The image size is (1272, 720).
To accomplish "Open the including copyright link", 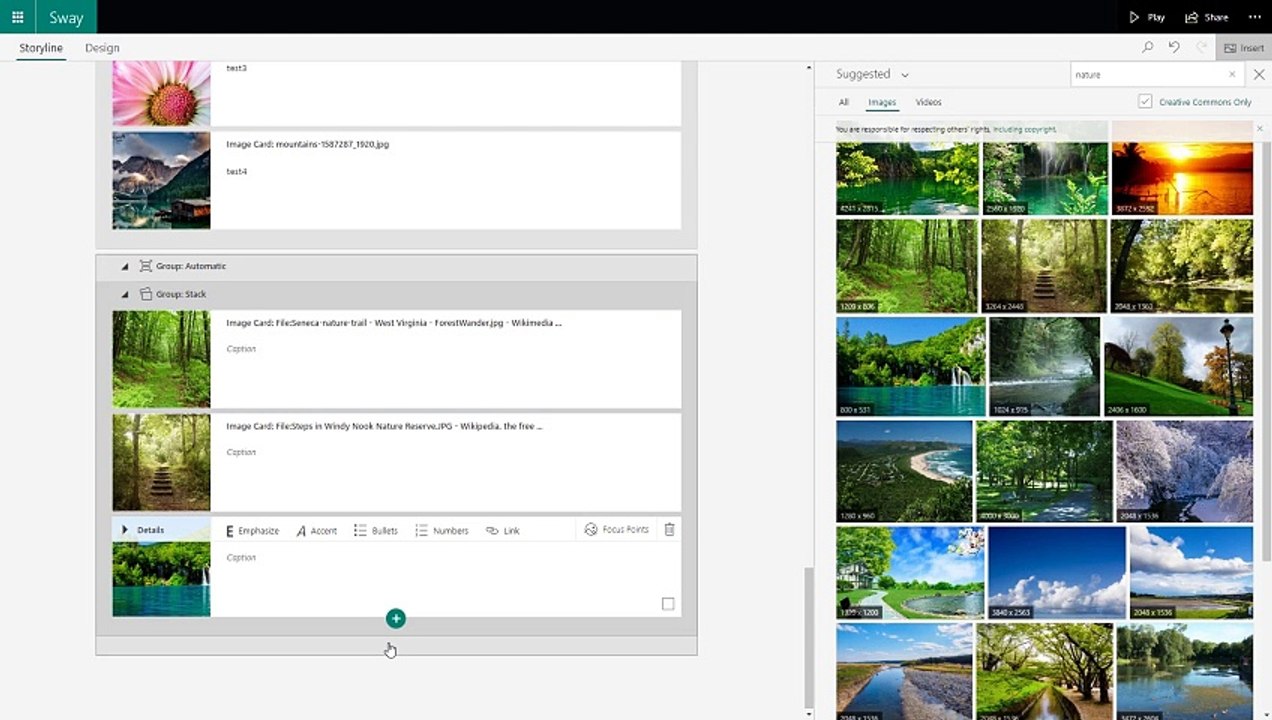I will pyautogui.click(x=1024, y=130).
